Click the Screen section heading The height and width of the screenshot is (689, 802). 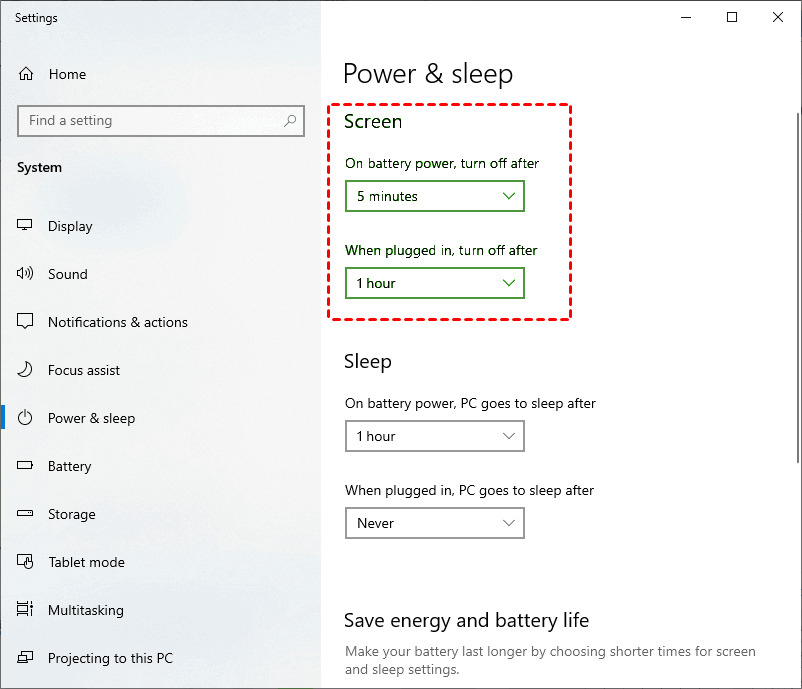click(373, 122)
